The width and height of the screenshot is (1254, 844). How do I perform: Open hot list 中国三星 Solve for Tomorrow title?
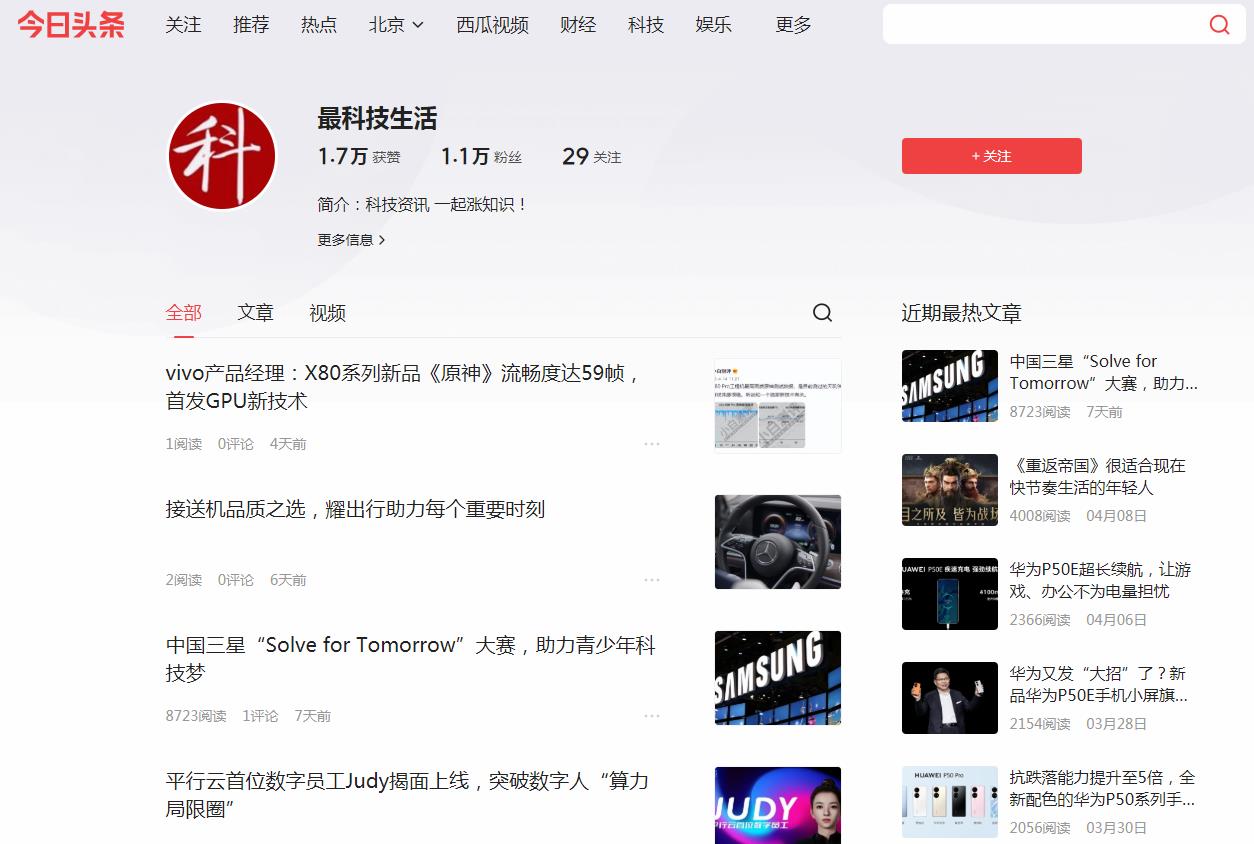click(1103, 372)
